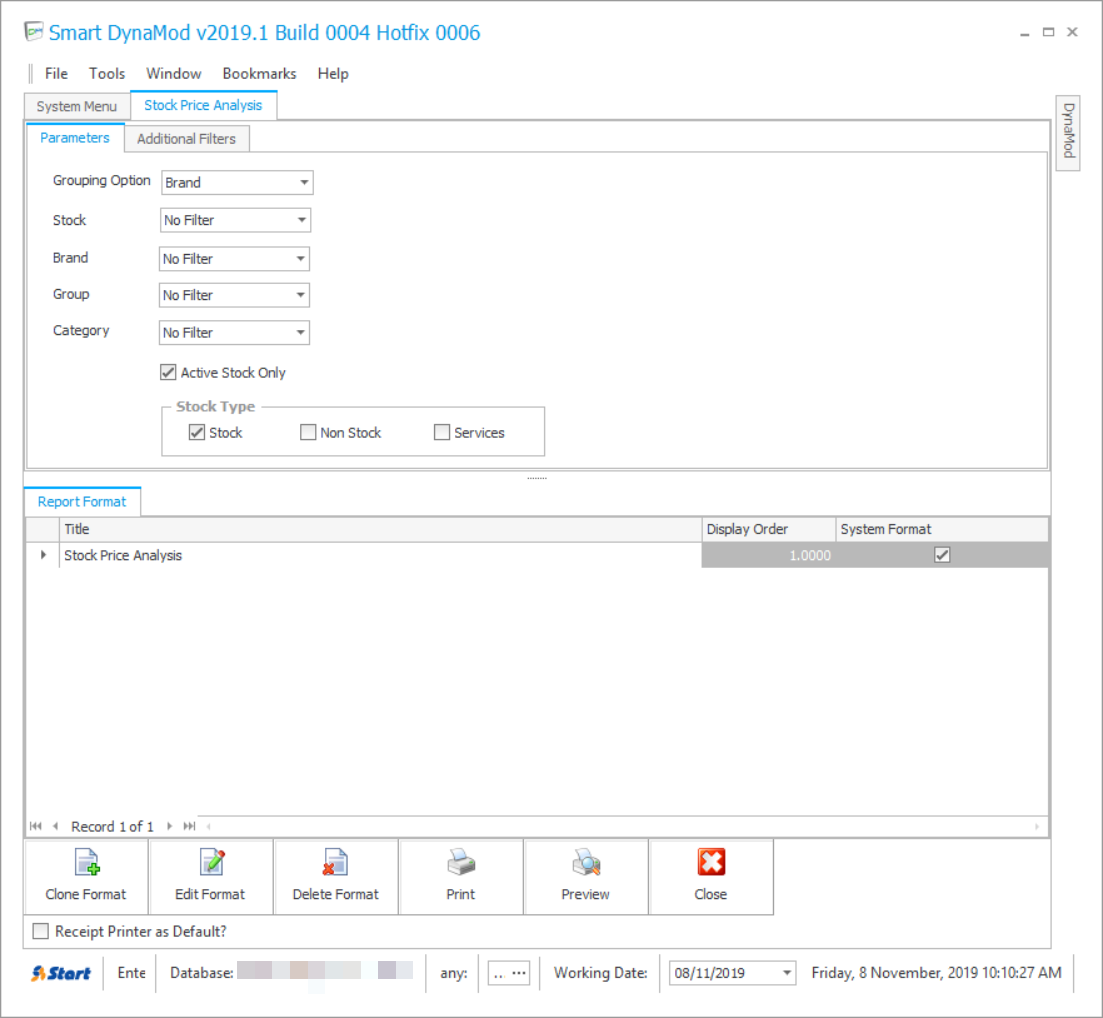Open the Start menu in status bar
The height and width of the screenshot is (1018, 1103).
(x=61, y=973)
